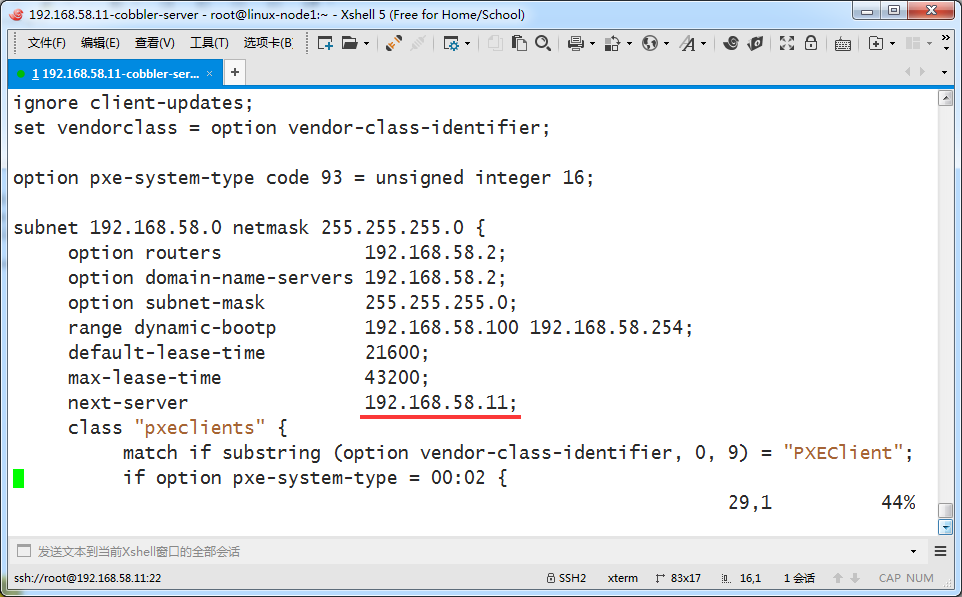Click the 1 会话 session count text
962x597 pixels.
[x=799, y=578]
